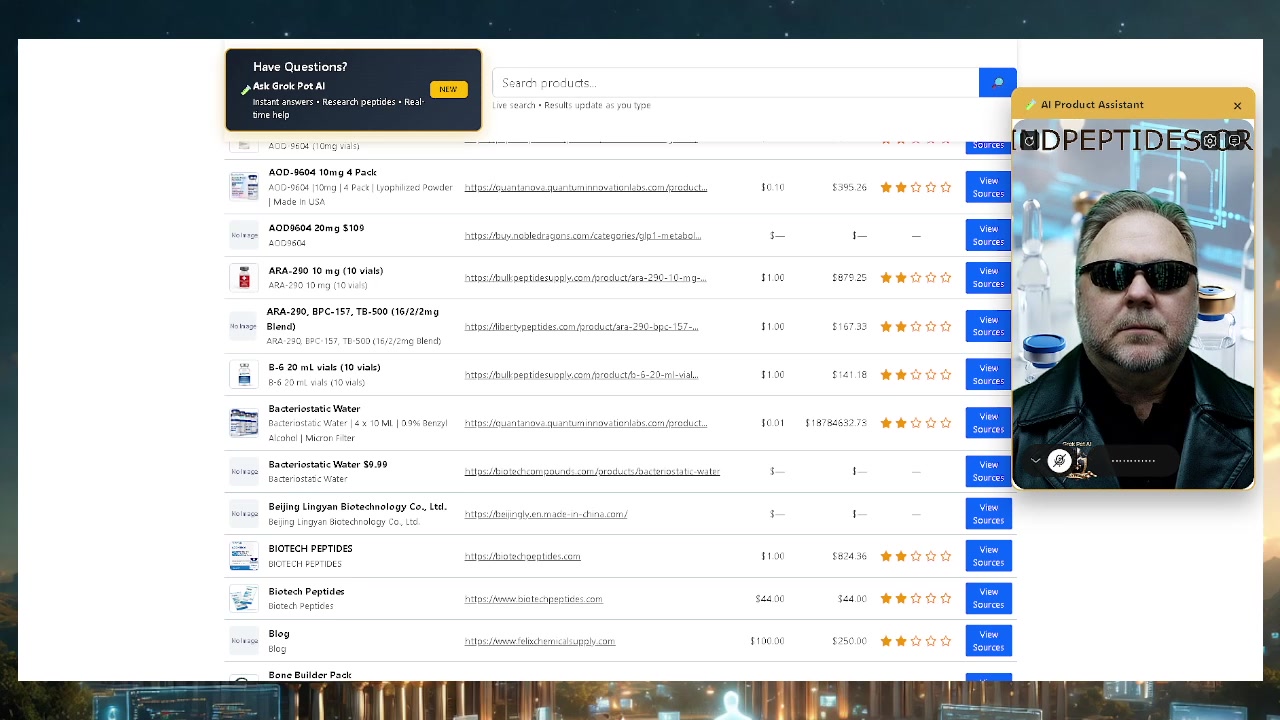This screenshot has width=1280, height=720.
Task: Follow the quantanova link for AOD-9604 4 Pack
Action: (586, 187)
